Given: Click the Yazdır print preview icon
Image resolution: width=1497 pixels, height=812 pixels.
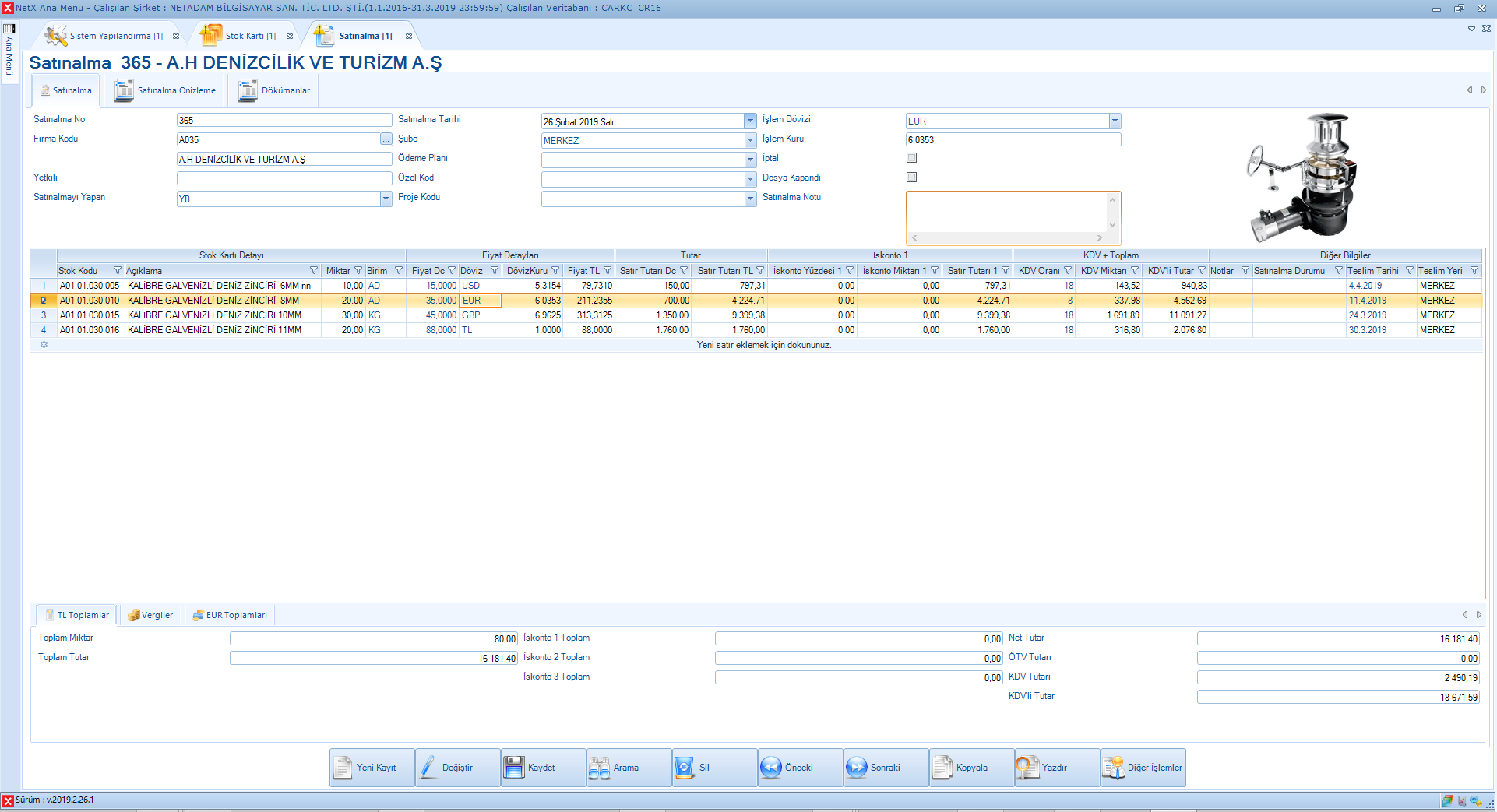Looking at the screenshot, I should pyautogui.click(x=1027, y=768).
